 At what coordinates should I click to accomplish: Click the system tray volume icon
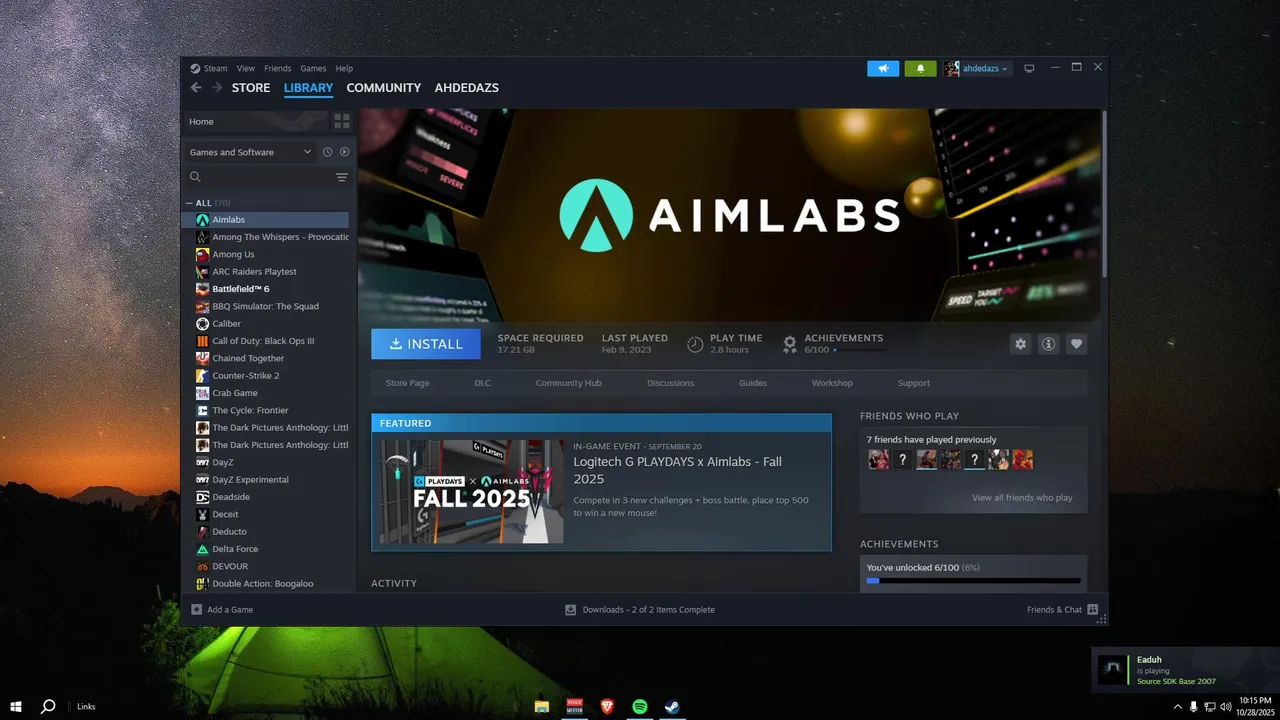tap(1226, 706)
